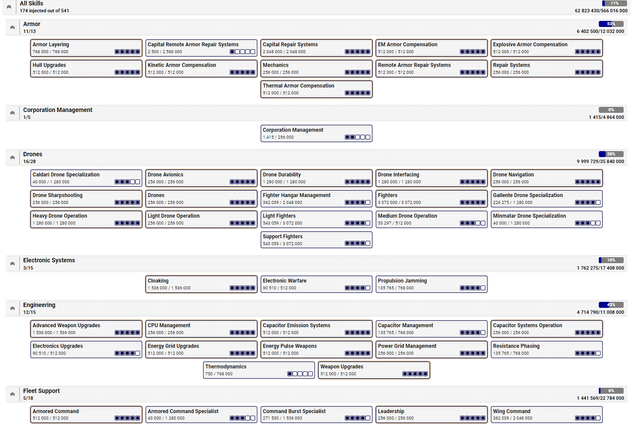This screenshot has height=428, width=640.
Task: Open Fighter Hangar Management skill
Action: point(316,199)
